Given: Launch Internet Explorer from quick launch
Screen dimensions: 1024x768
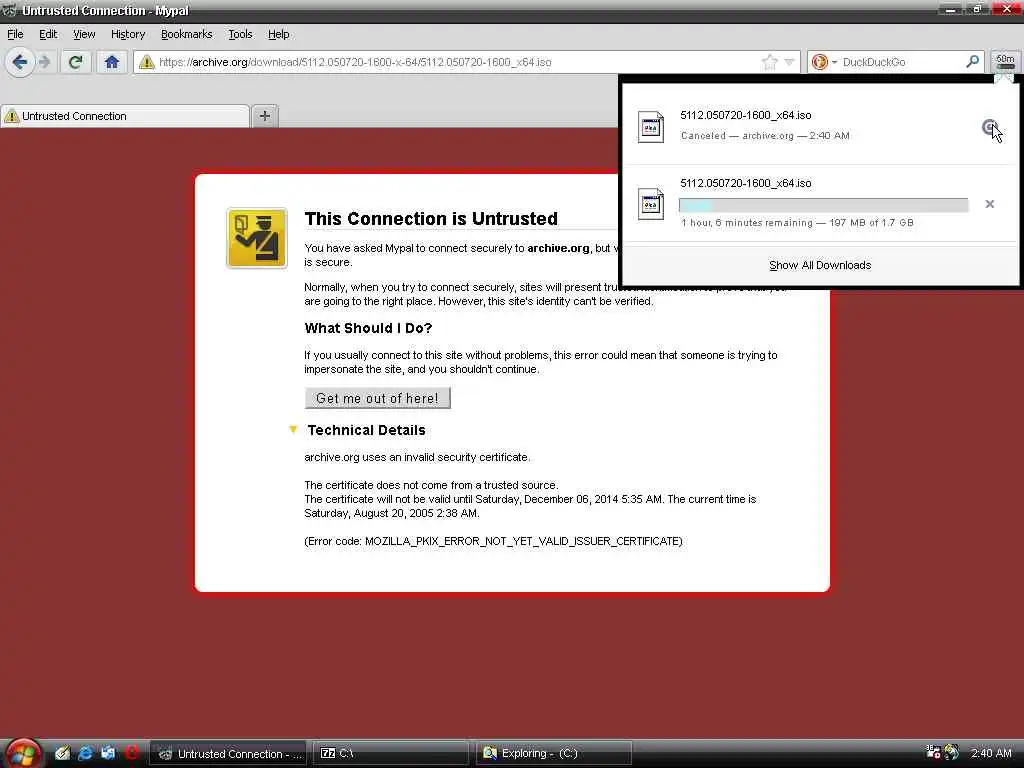Looking at the screenshot, I should (x=85, y=753).
